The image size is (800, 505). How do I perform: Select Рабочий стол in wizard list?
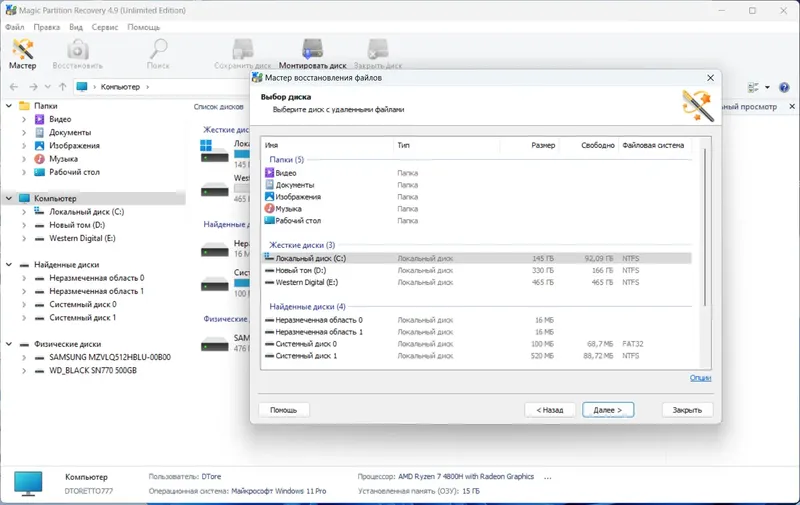pyautogui.click(x=478, y=220)
